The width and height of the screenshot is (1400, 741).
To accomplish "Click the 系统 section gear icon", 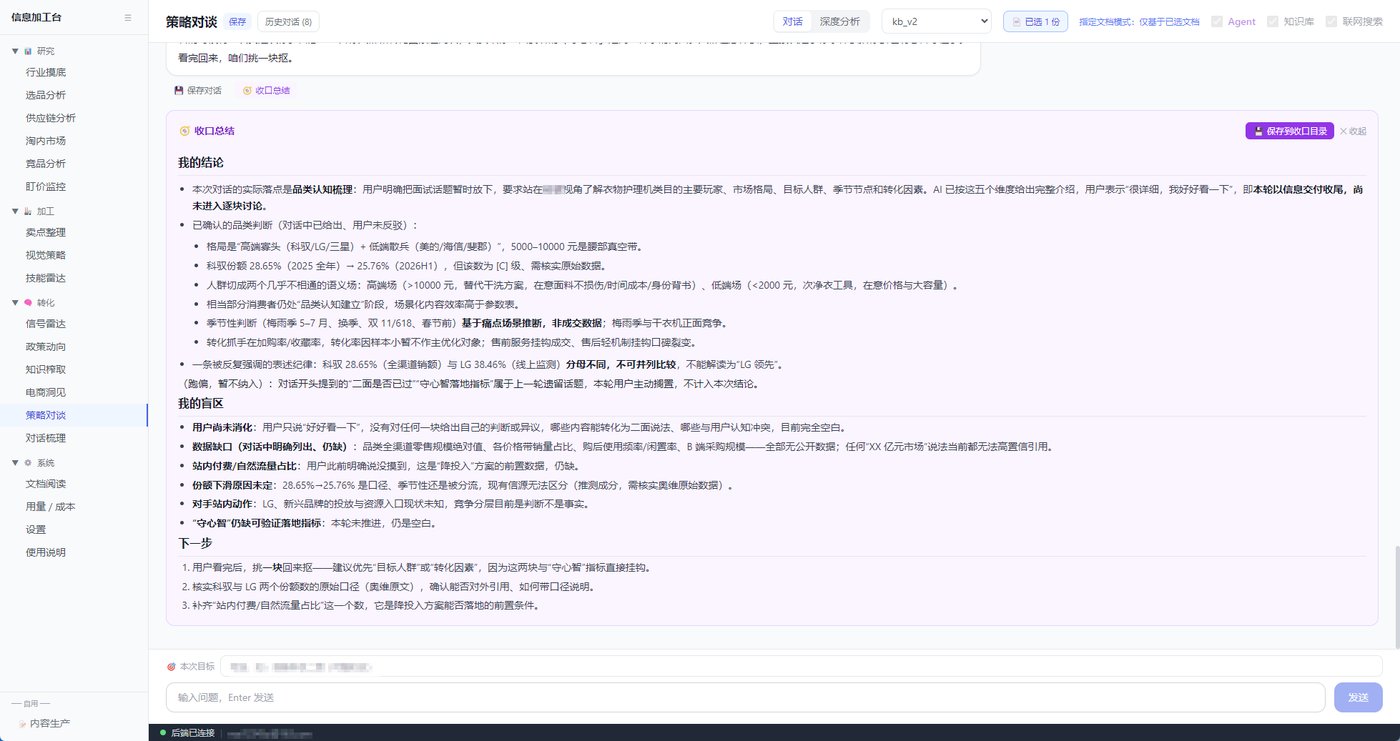I will pos(27,463).
